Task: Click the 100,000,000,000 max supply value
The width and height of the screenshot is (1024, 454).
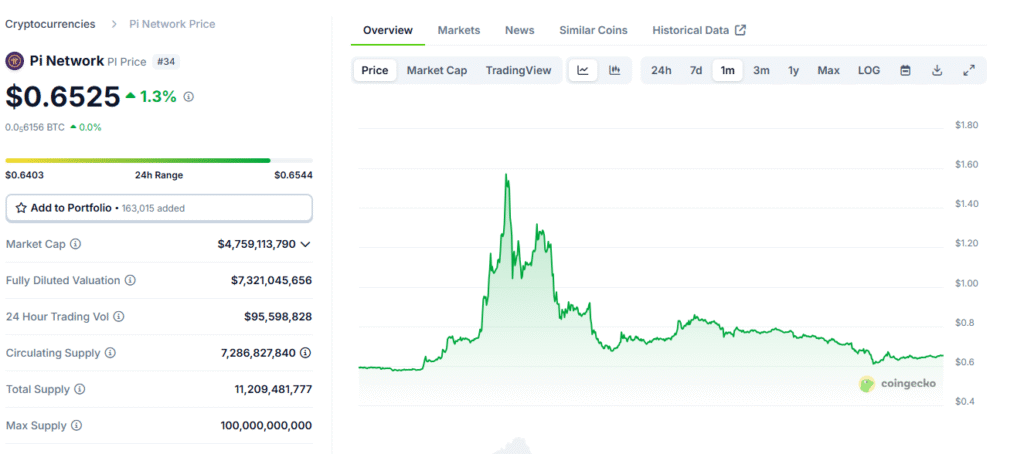Action: coord(266,425)
